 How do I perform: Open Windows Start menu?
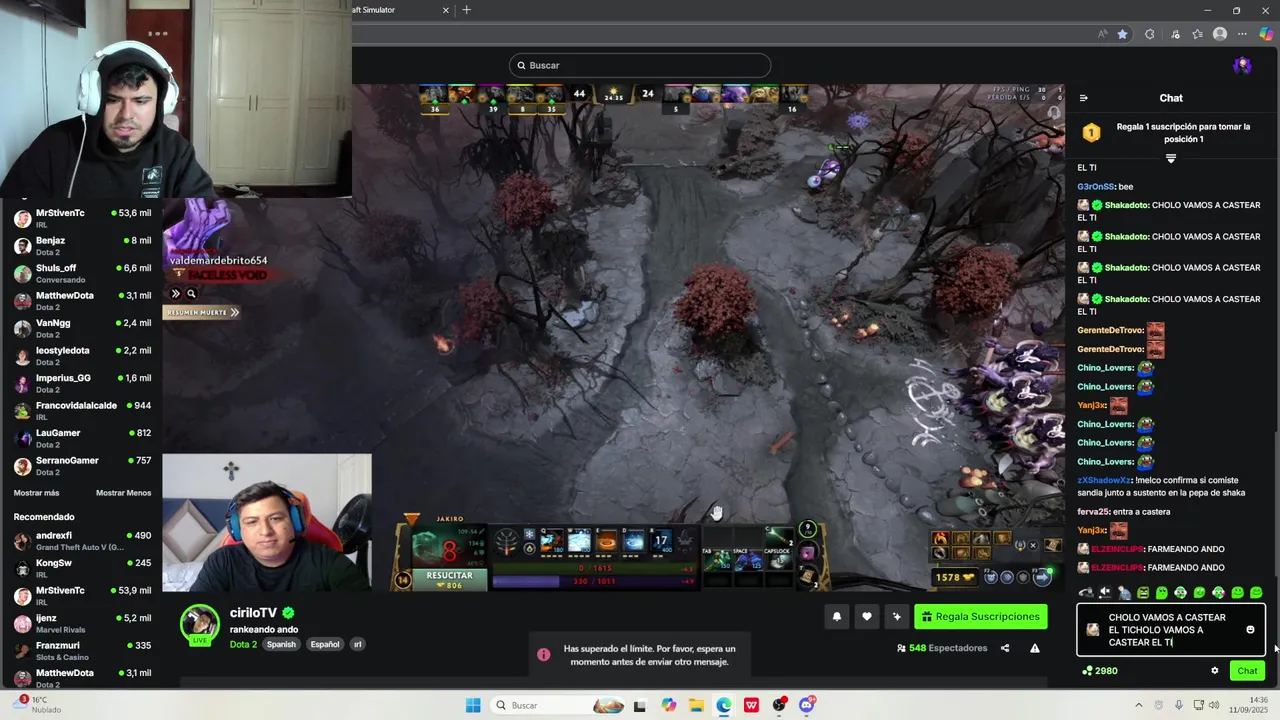[x=473, y=705]
